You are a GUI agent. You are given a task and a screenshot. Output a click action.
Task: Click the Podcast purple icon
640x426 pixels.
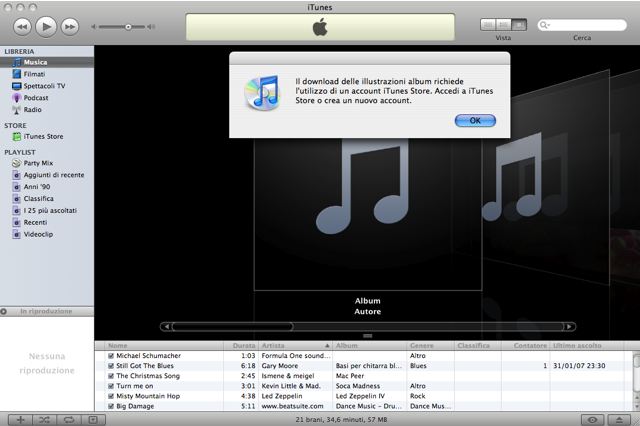pos(17,98)
